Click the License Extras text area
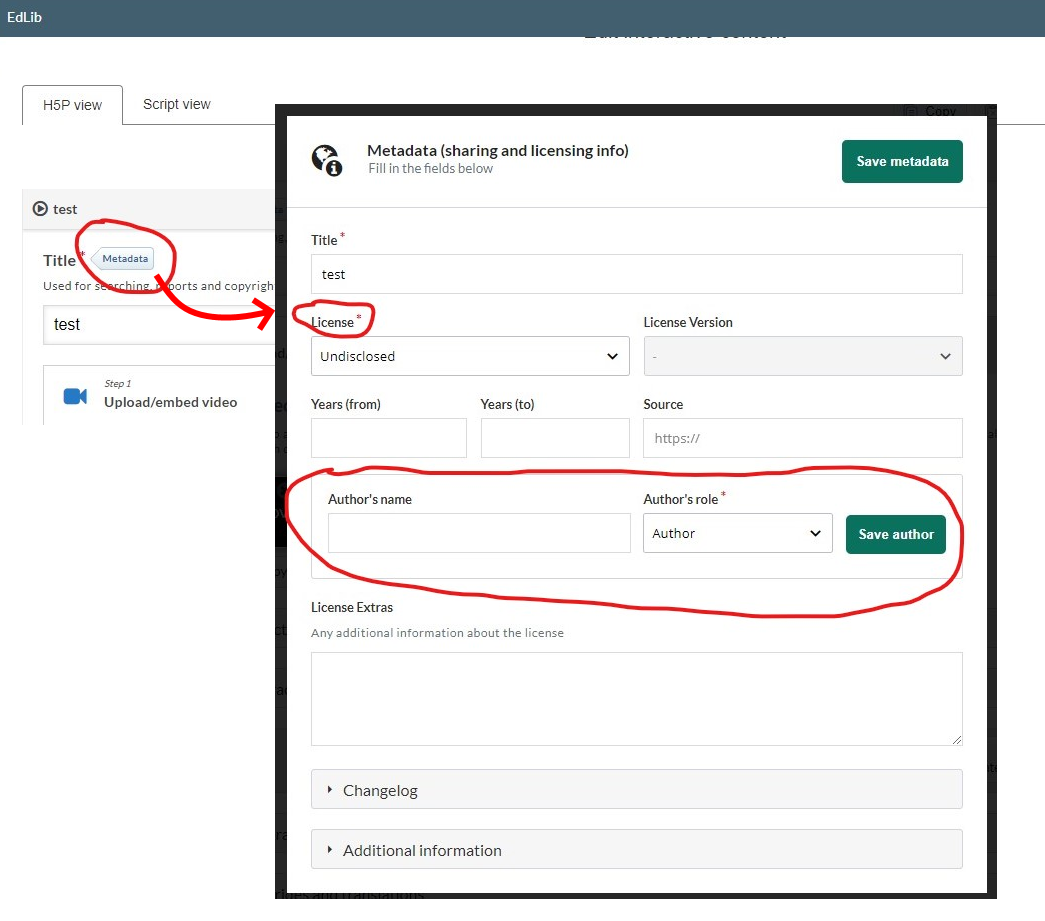 pyautogui.click(x=636, y=698)
